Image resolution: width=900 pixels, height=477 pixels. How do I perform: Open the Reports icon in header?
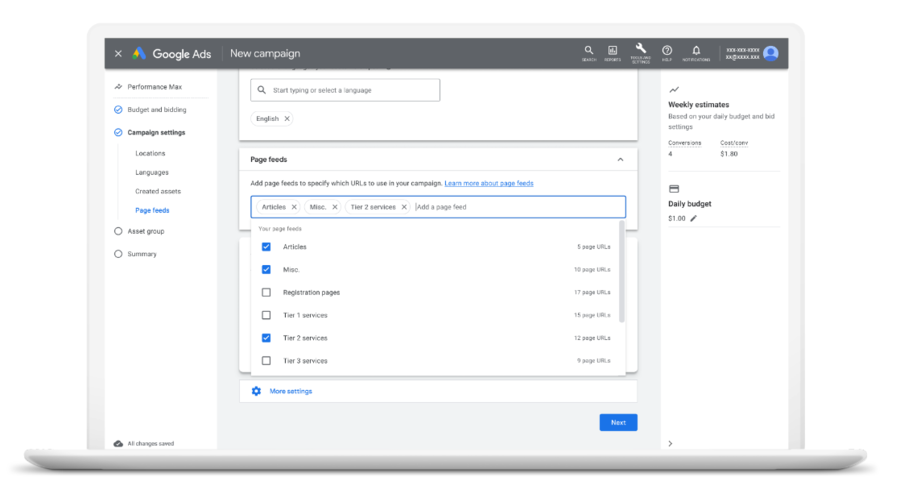point(613,51)
